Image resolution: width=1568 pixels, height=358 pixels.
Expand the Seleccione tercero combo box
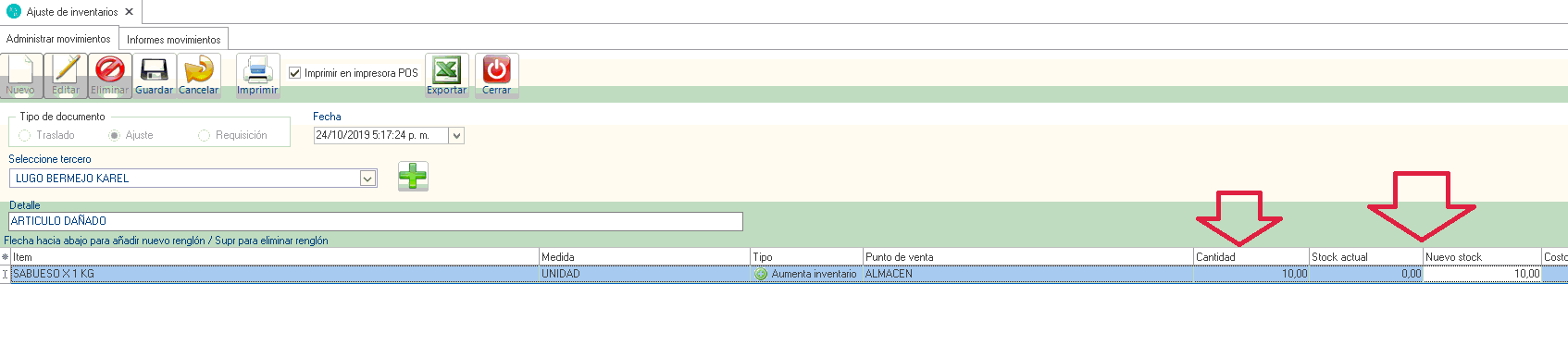(x=367, y=179)
